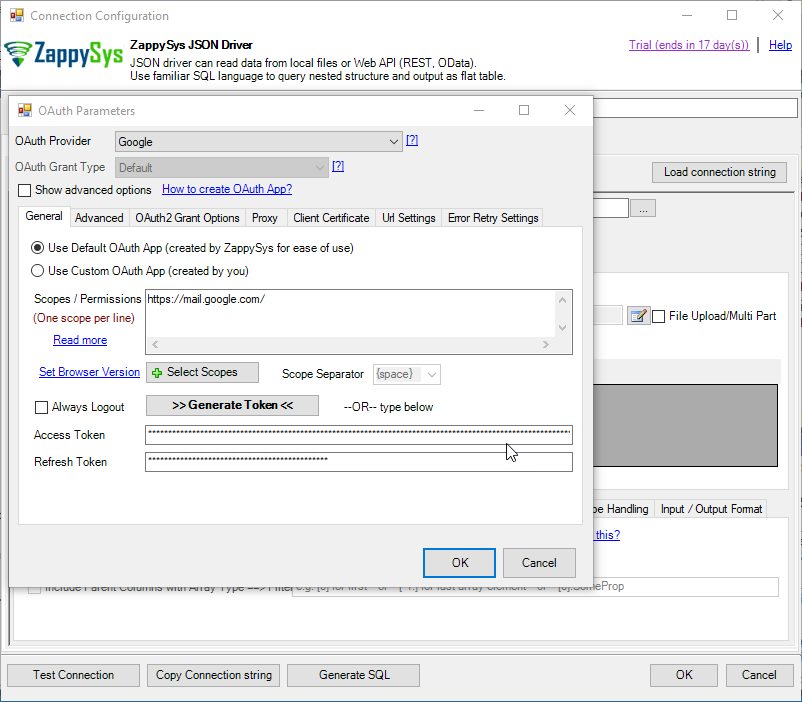Check the Always Logout checkbox
Screen dimensions: 802x702
pos(41,407)
